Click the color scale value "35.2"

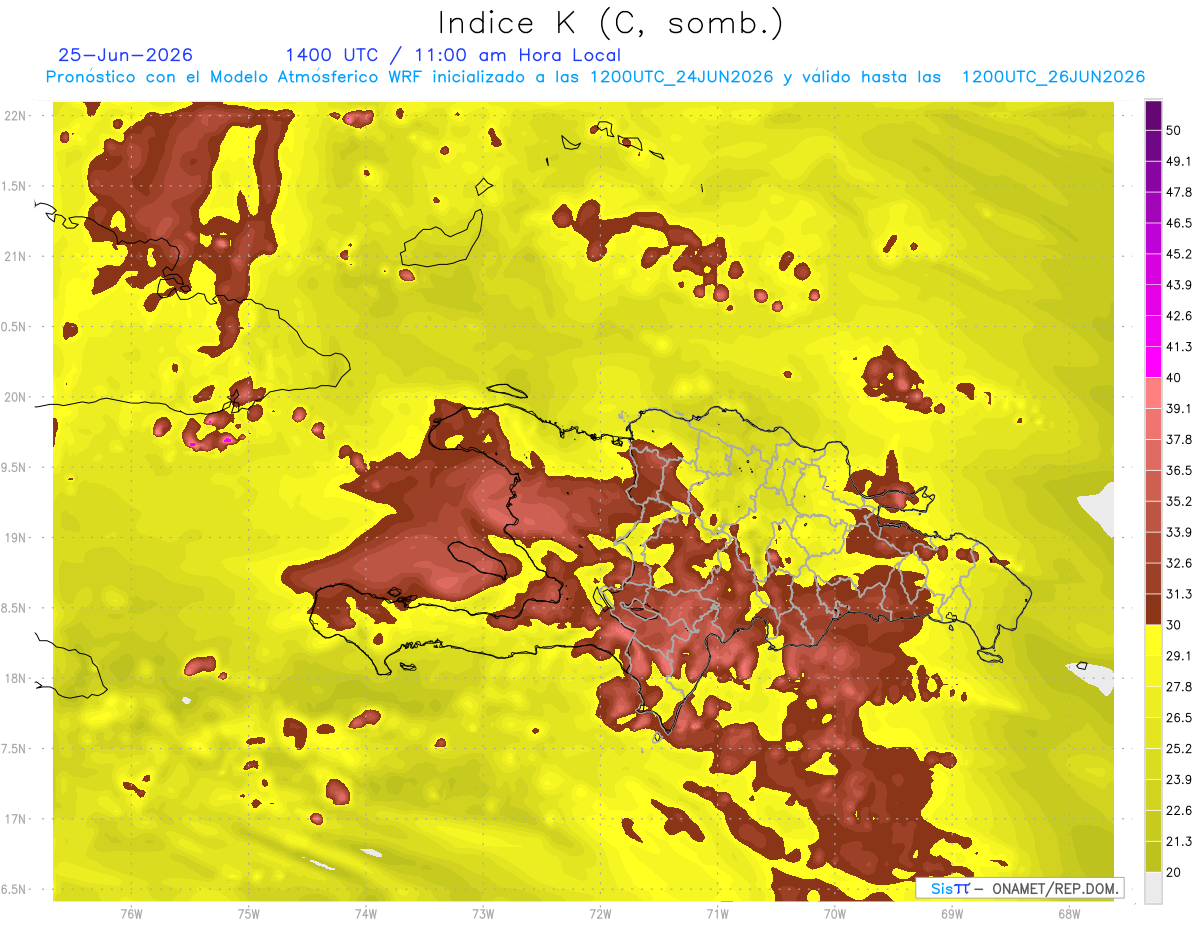point(1179,501)
